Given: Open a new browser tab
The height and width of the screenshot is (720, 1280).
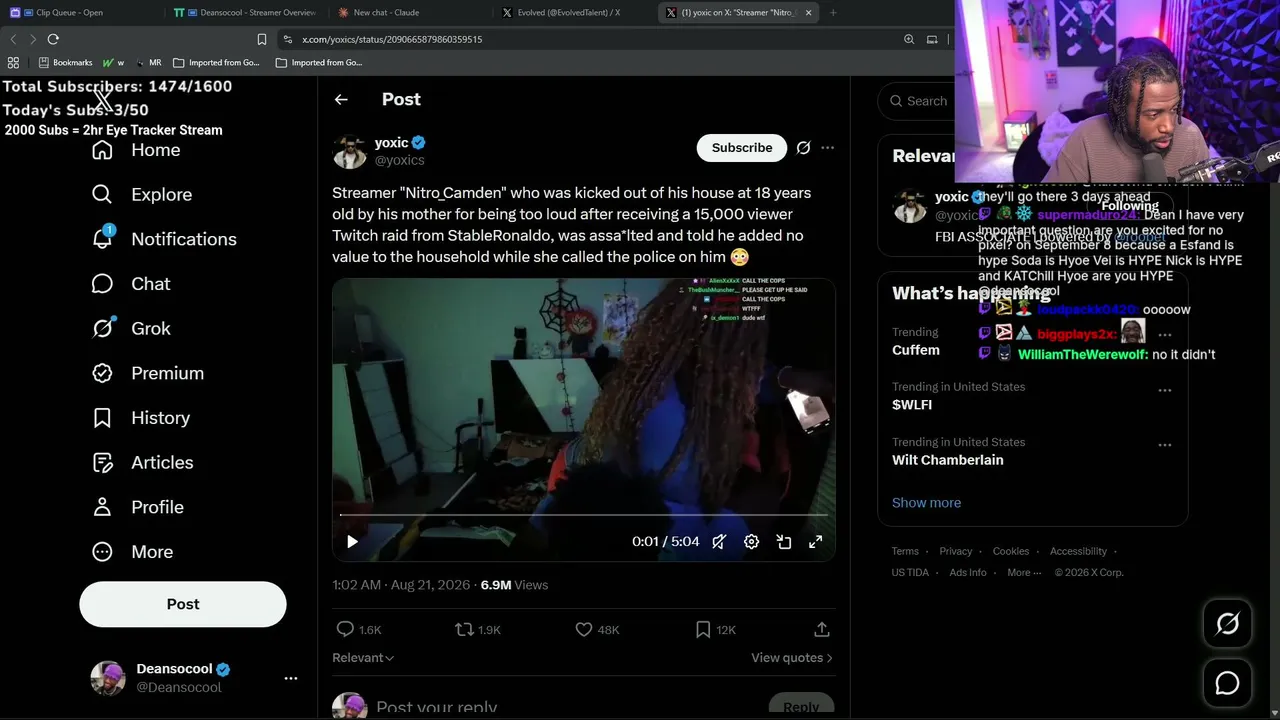Looking at the screenshot, I should (x=833, y=13).
